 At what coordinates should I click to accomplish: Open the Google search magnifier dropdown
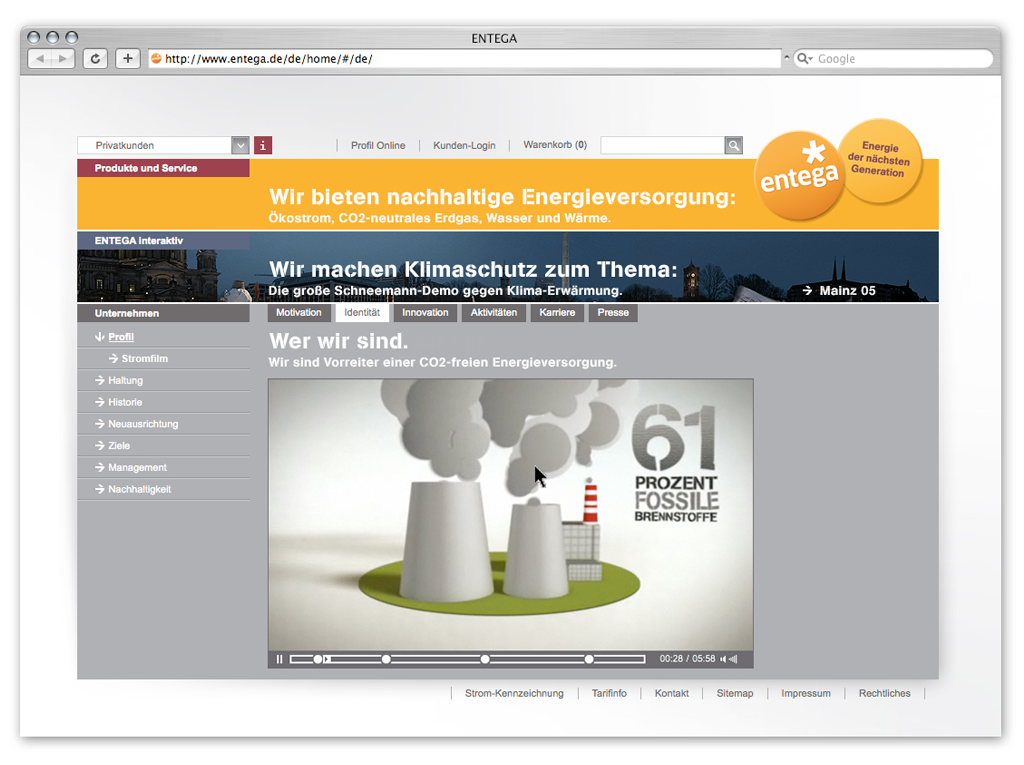point(805,59)
